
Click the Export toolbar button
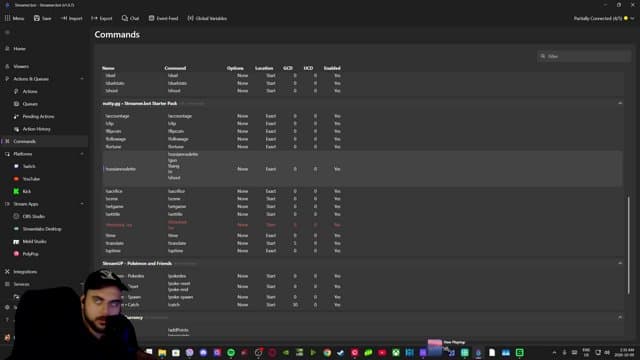pos(102,18)
